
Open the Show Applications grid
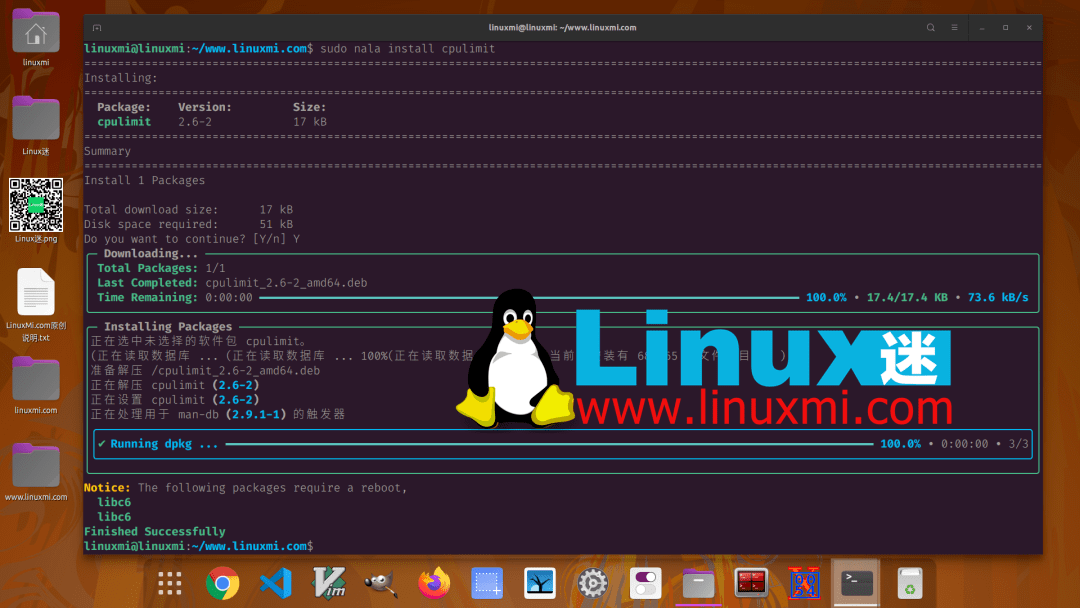coord(169,583)
